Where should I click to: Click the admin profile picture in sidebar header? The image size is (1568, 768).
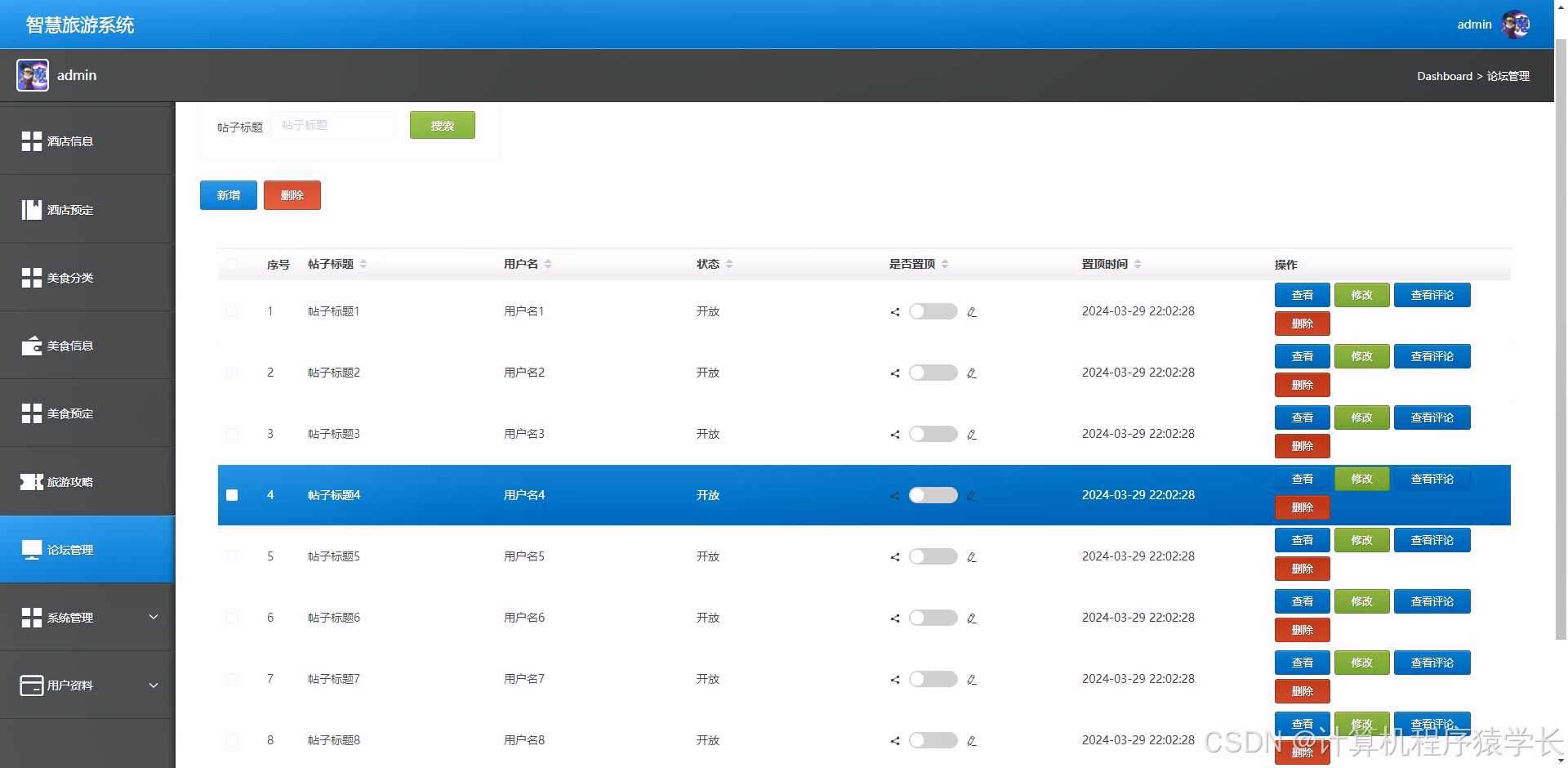coord(33,75)
